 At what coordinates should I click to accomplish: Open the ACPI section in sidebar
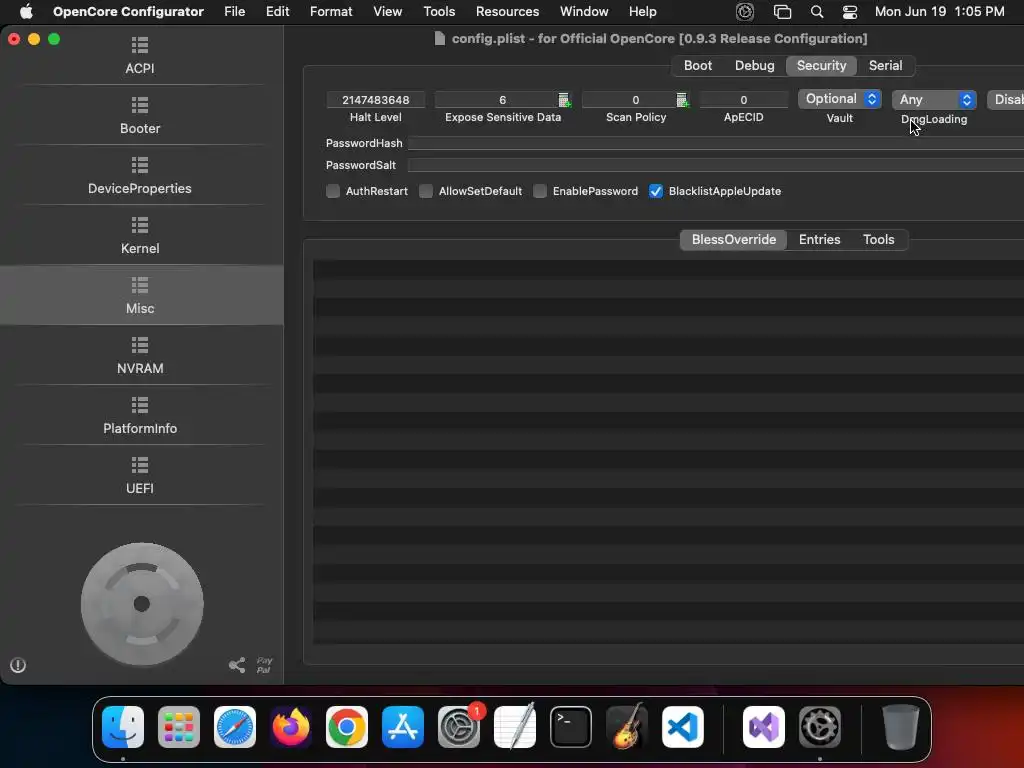140,56
